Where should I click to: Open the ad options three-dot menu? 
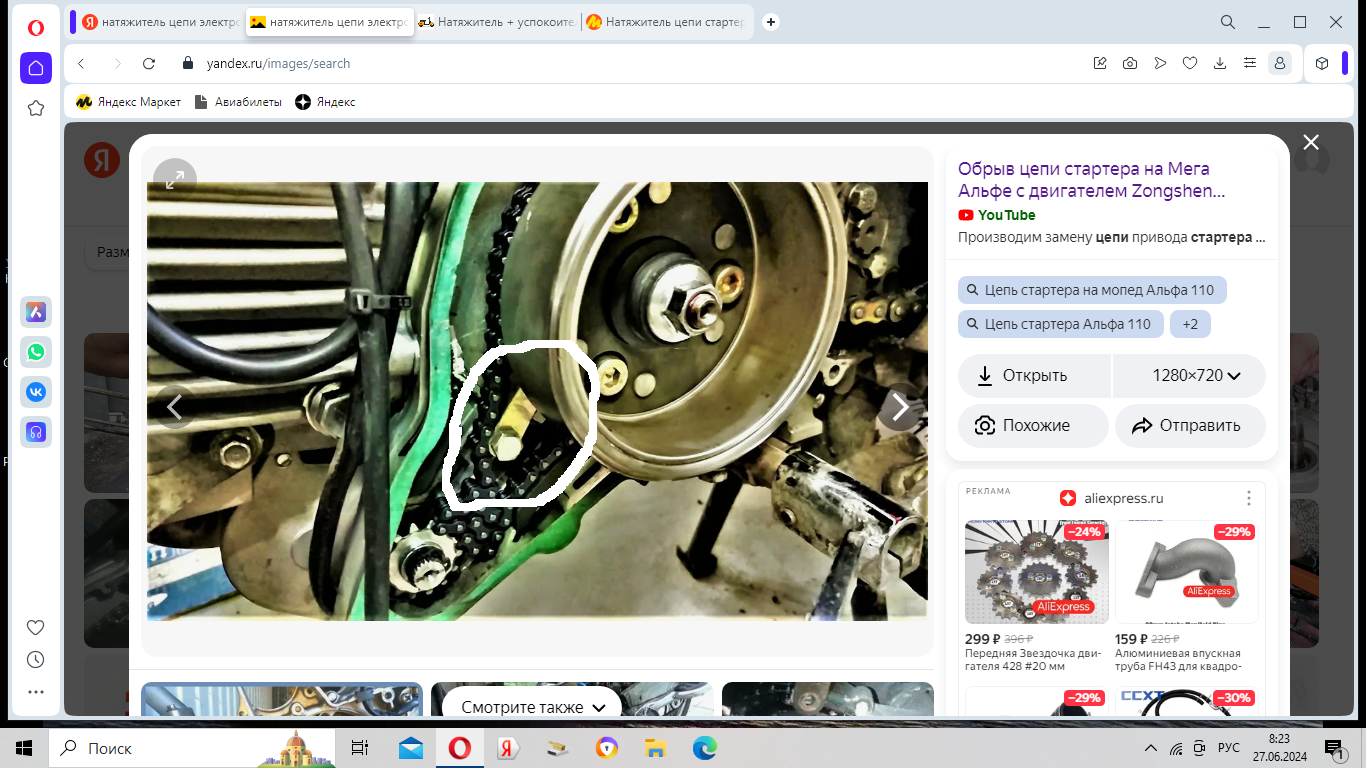click(x=1249, y=498)
